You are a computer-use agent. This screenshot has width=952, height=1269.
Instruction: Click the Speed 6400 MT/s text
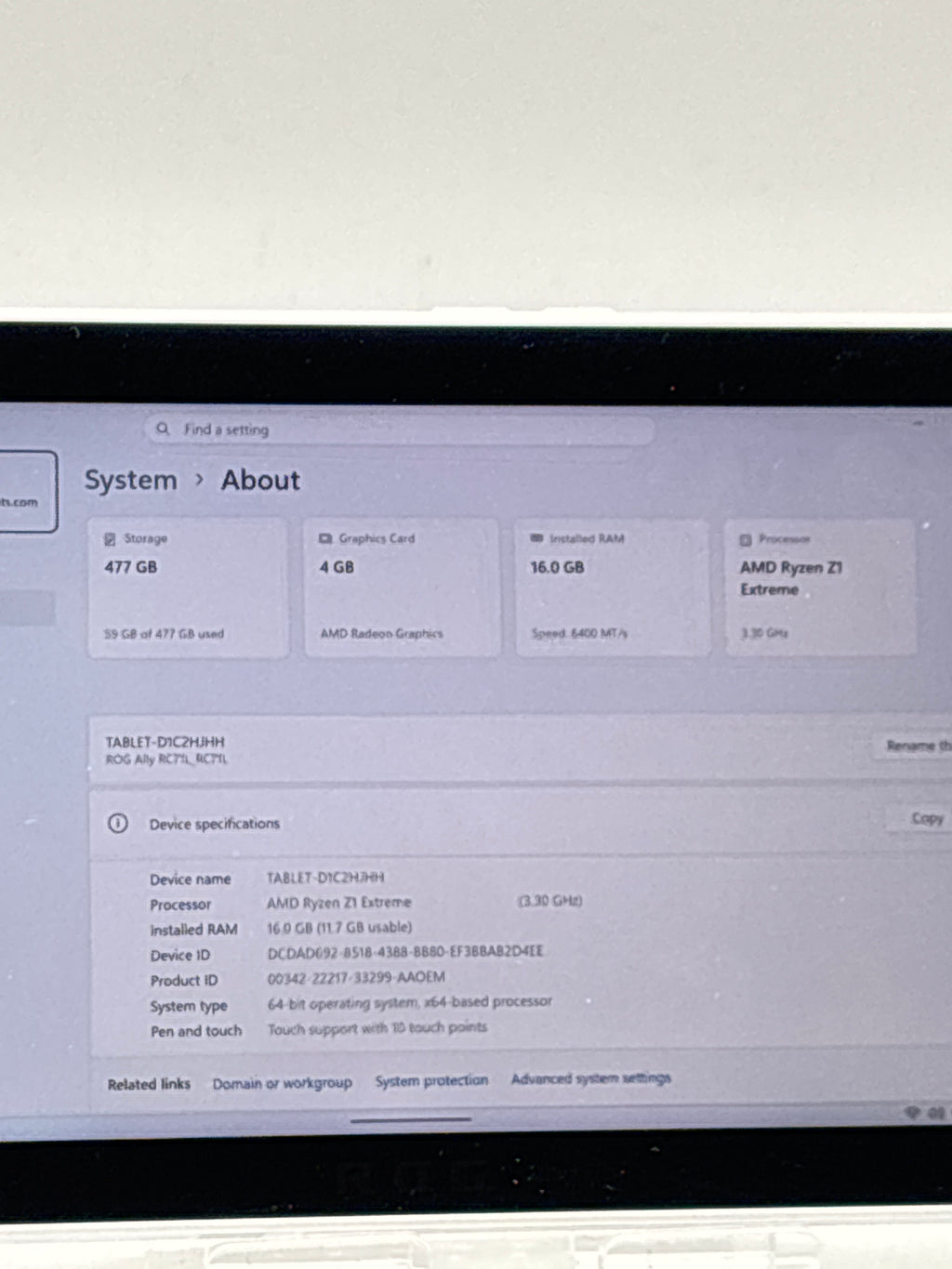coord(579,633)
